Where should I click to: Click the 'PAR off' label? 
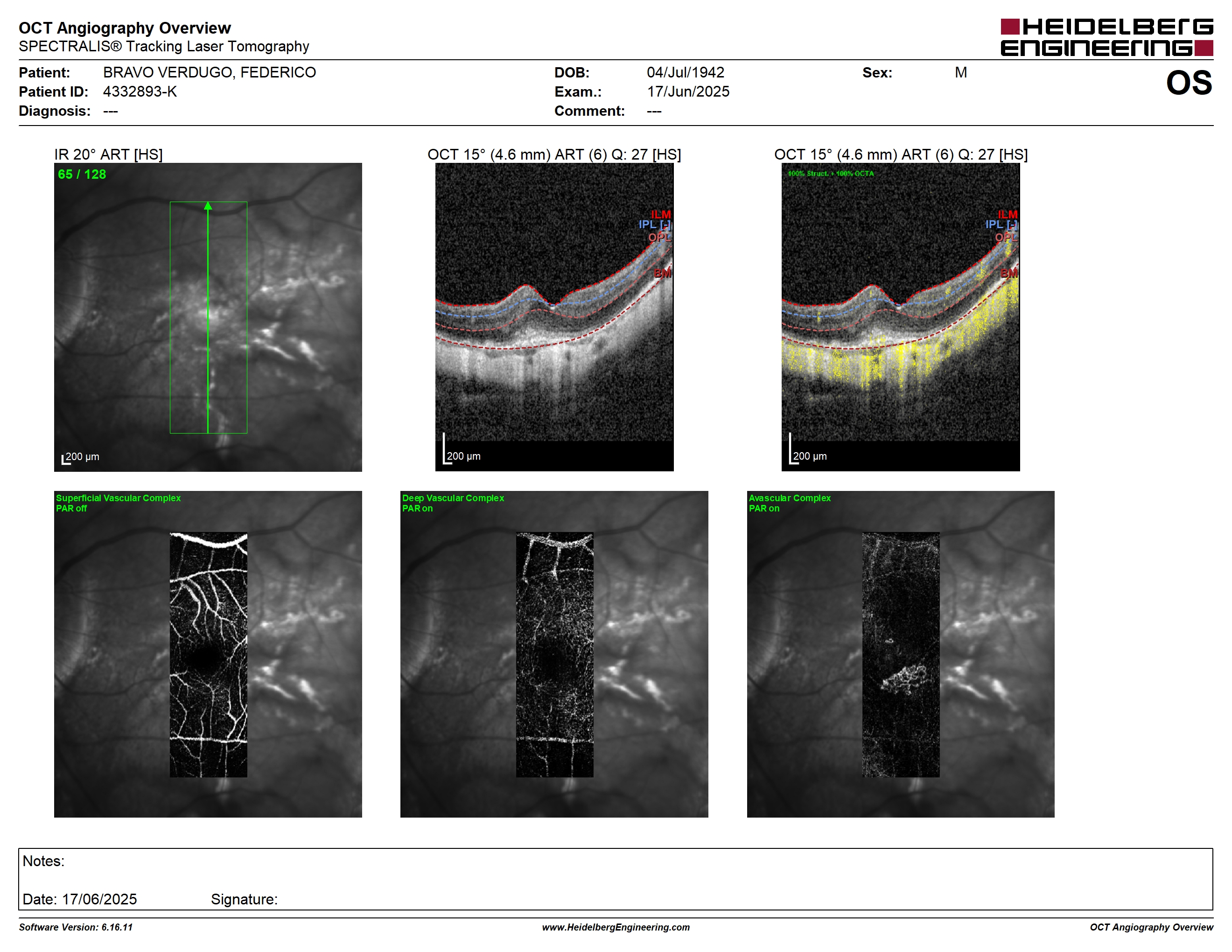pos(72,508)
